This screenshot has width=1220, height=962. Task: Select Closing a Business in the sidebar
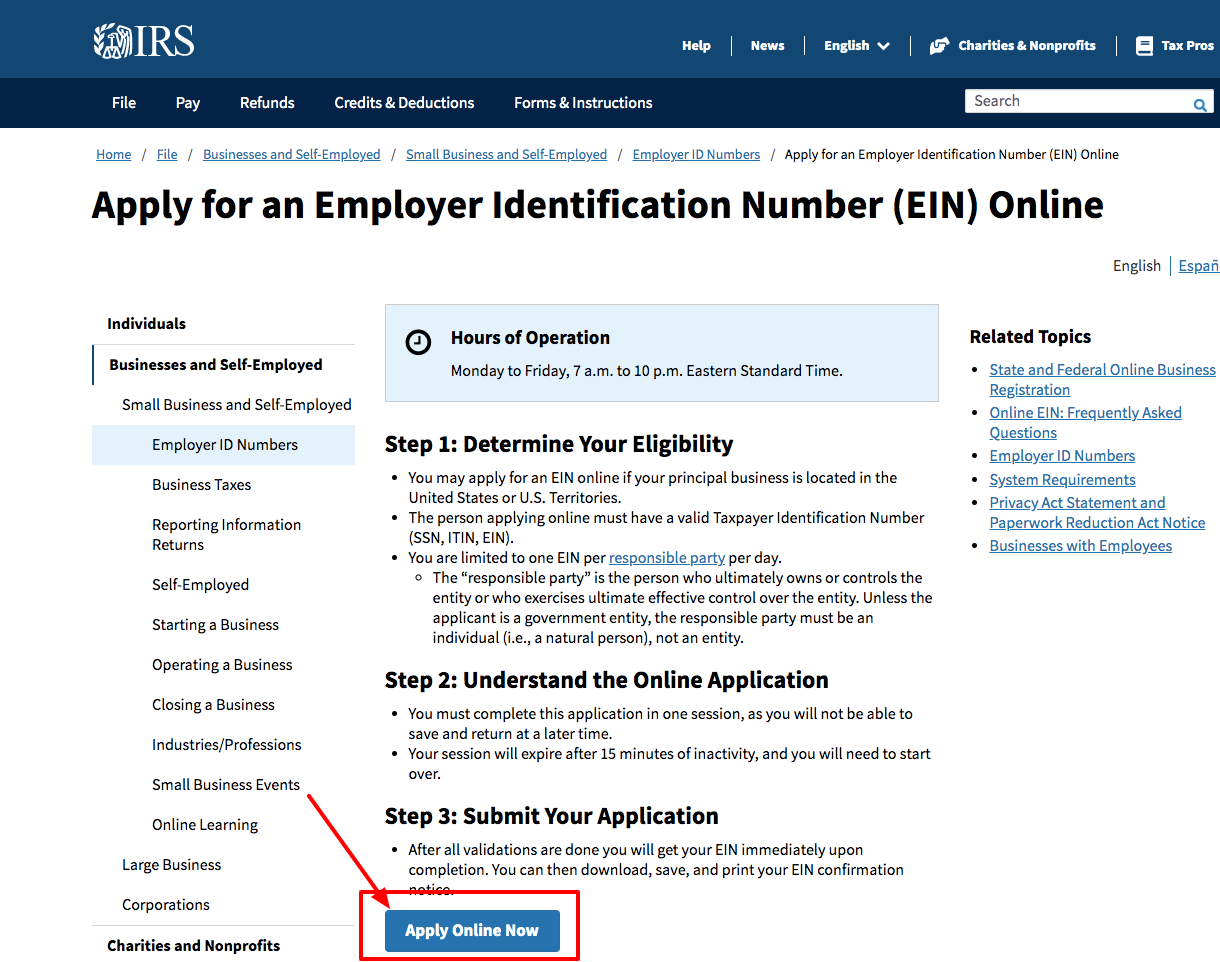[x=213, y=704]
